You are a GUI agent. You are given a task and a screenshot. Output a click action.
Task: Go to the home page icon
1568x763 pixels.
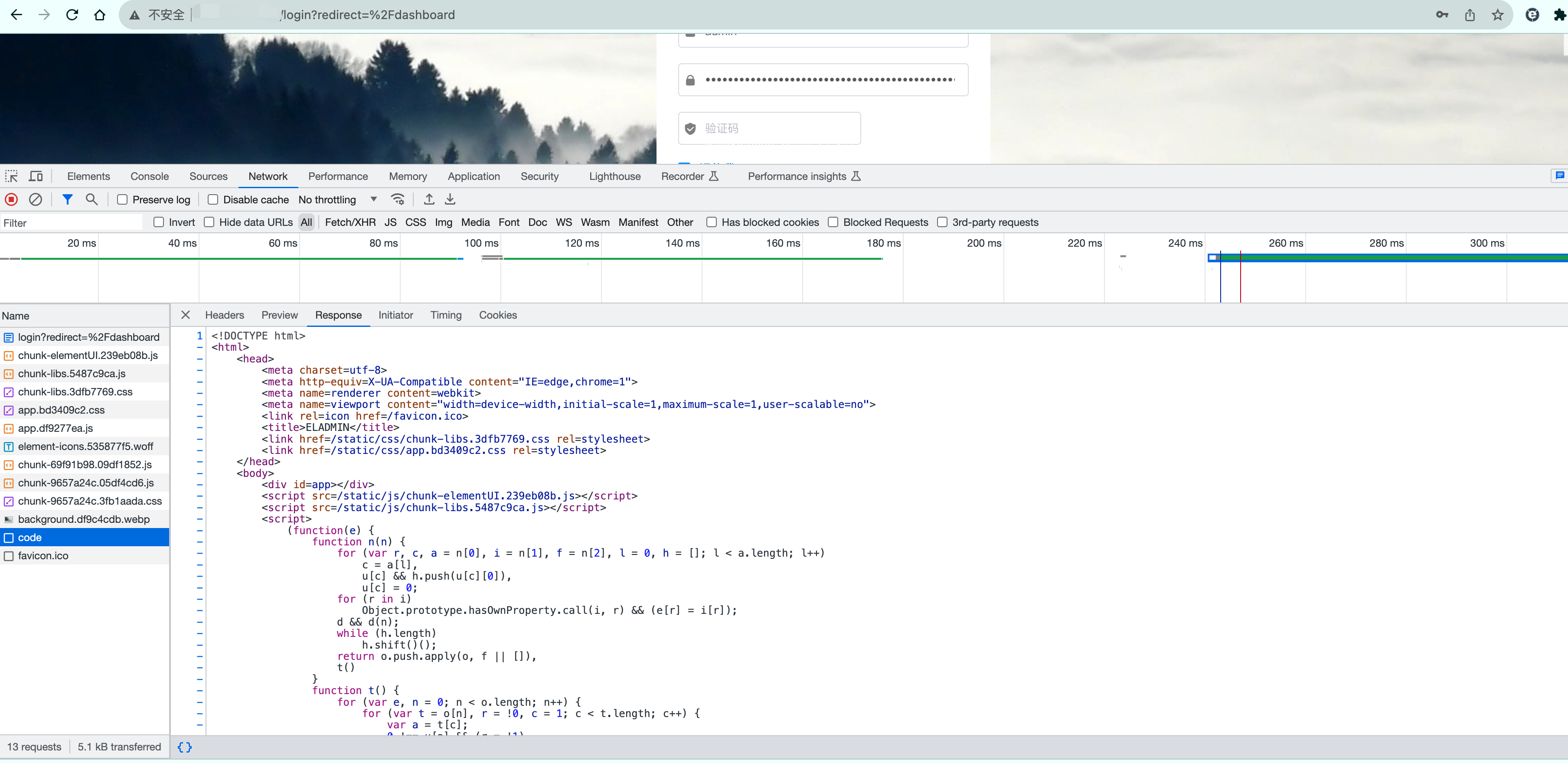[100, 15]
